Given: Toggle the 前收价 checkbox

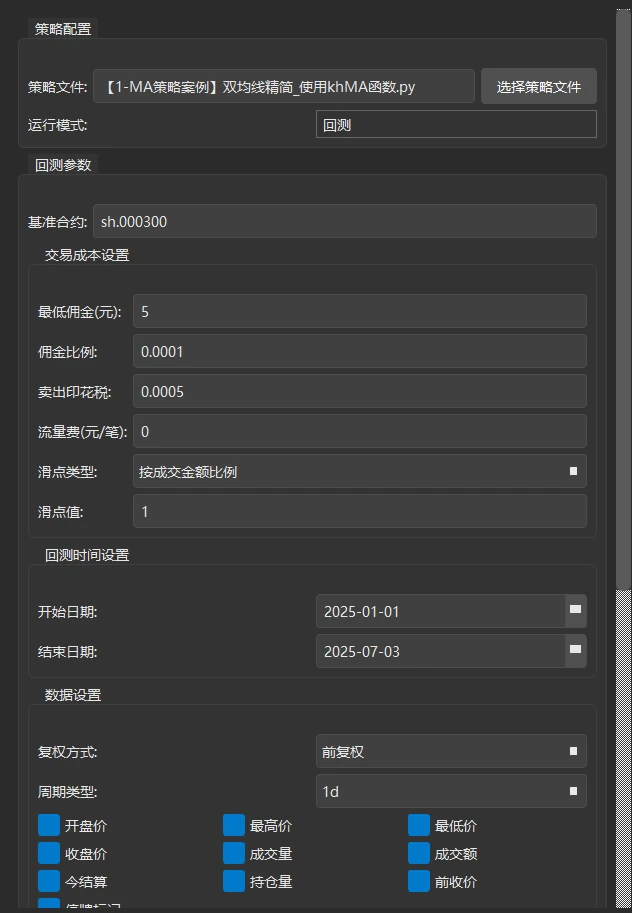Looking at the screenshot, I should click(419, 881).
